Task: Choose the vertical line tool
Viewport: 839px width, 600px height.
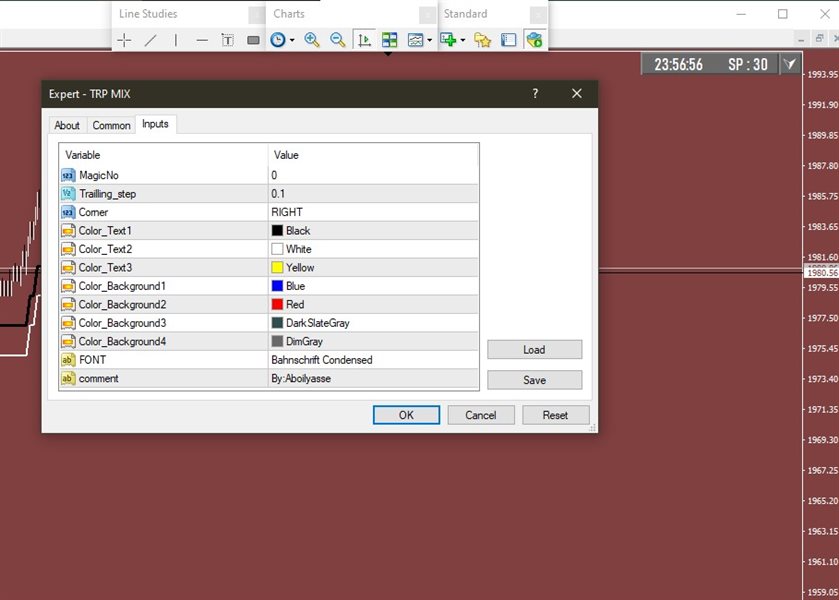Action: click(x=176, y=40)
